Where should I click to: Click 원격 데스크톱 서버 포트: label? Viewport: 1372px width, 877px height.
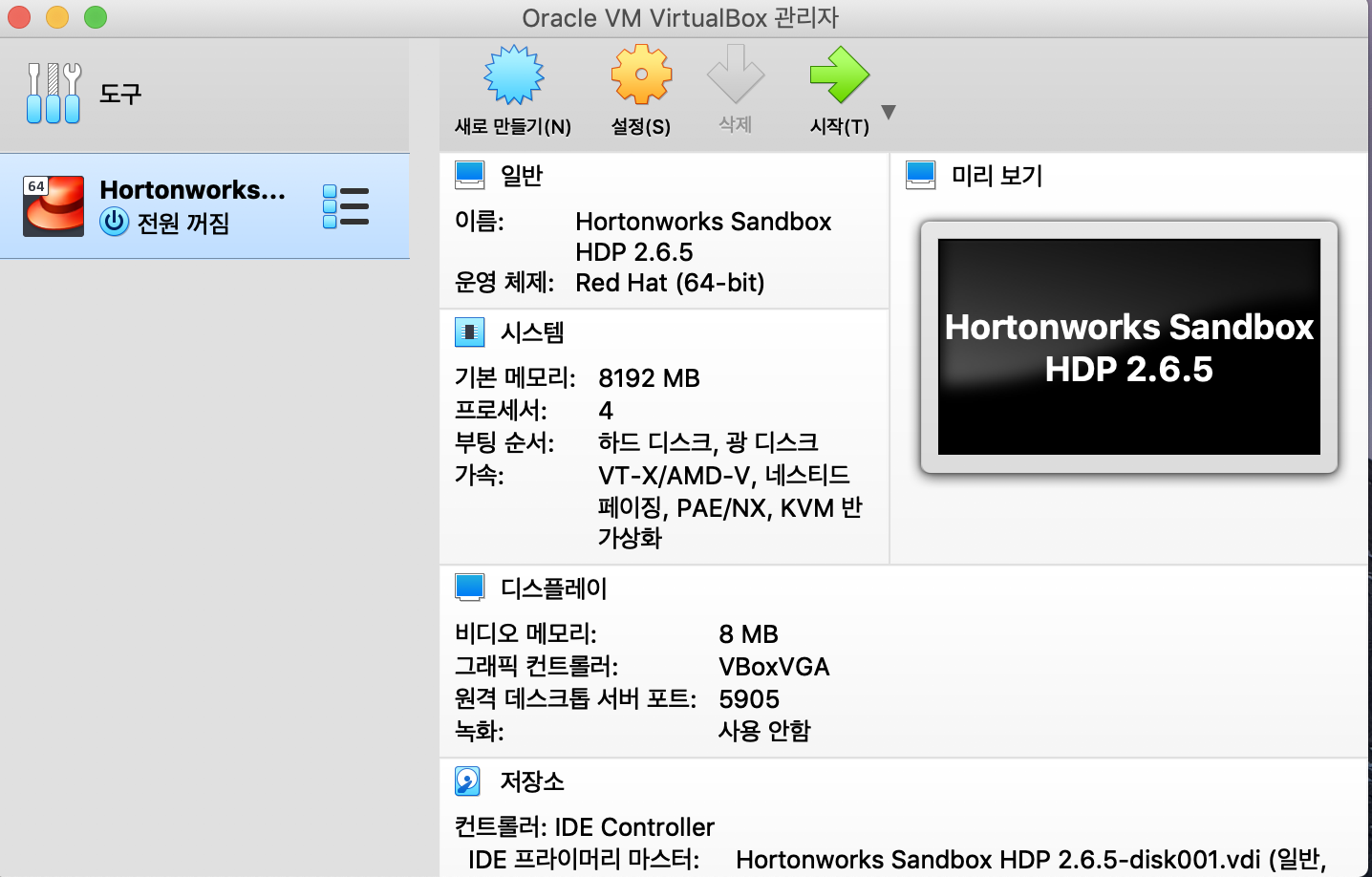point(575,699)
